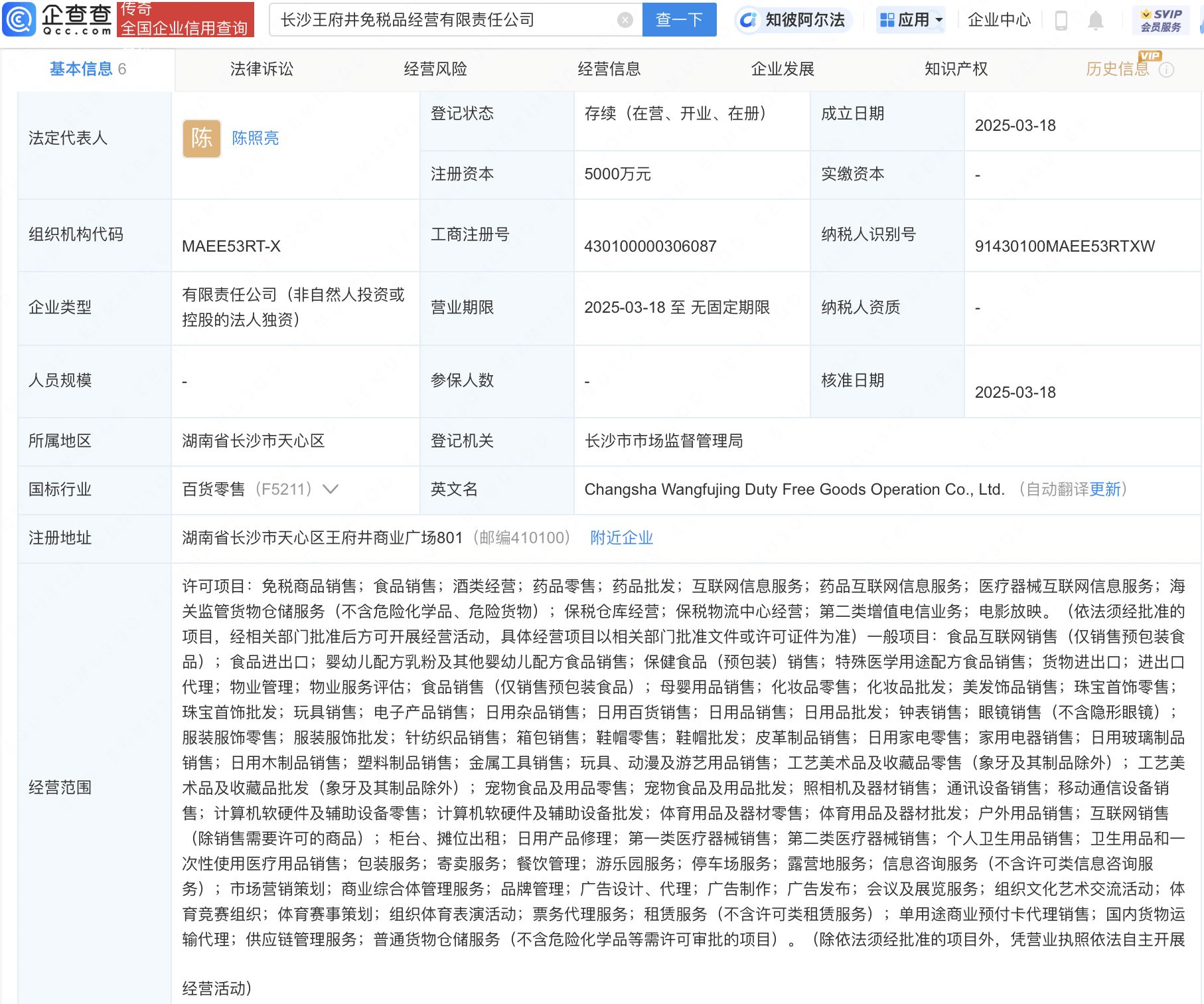This screenshot has height=1004, width=1204.
Task: Select 存续（在营、开业、在册） status value
Action: tap(675, 114)
